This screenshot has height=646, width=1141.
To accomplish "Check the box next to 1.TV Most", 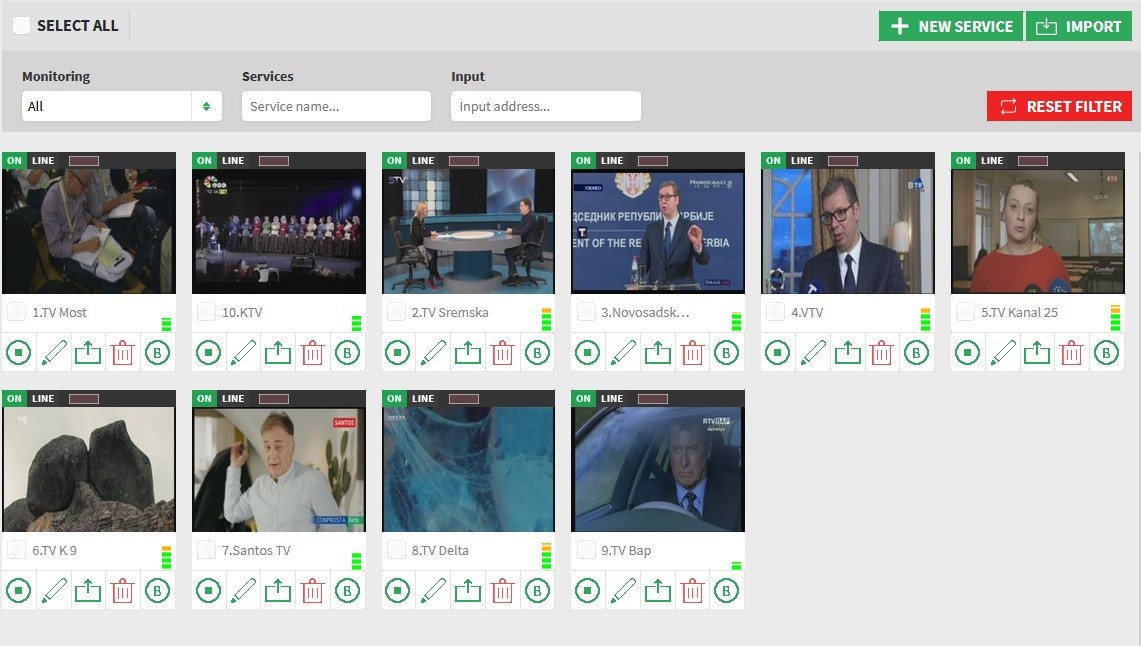I will [17, 312].
